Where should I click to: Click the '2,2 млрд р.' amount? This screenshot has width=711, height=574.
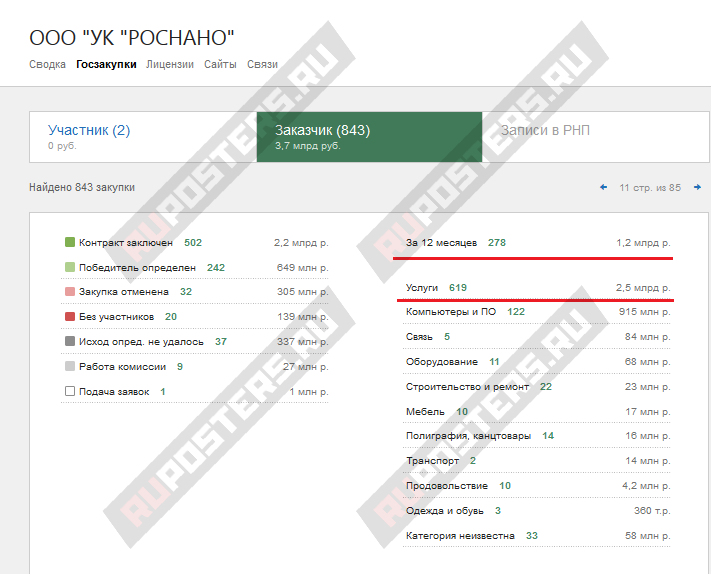[301, 243]
